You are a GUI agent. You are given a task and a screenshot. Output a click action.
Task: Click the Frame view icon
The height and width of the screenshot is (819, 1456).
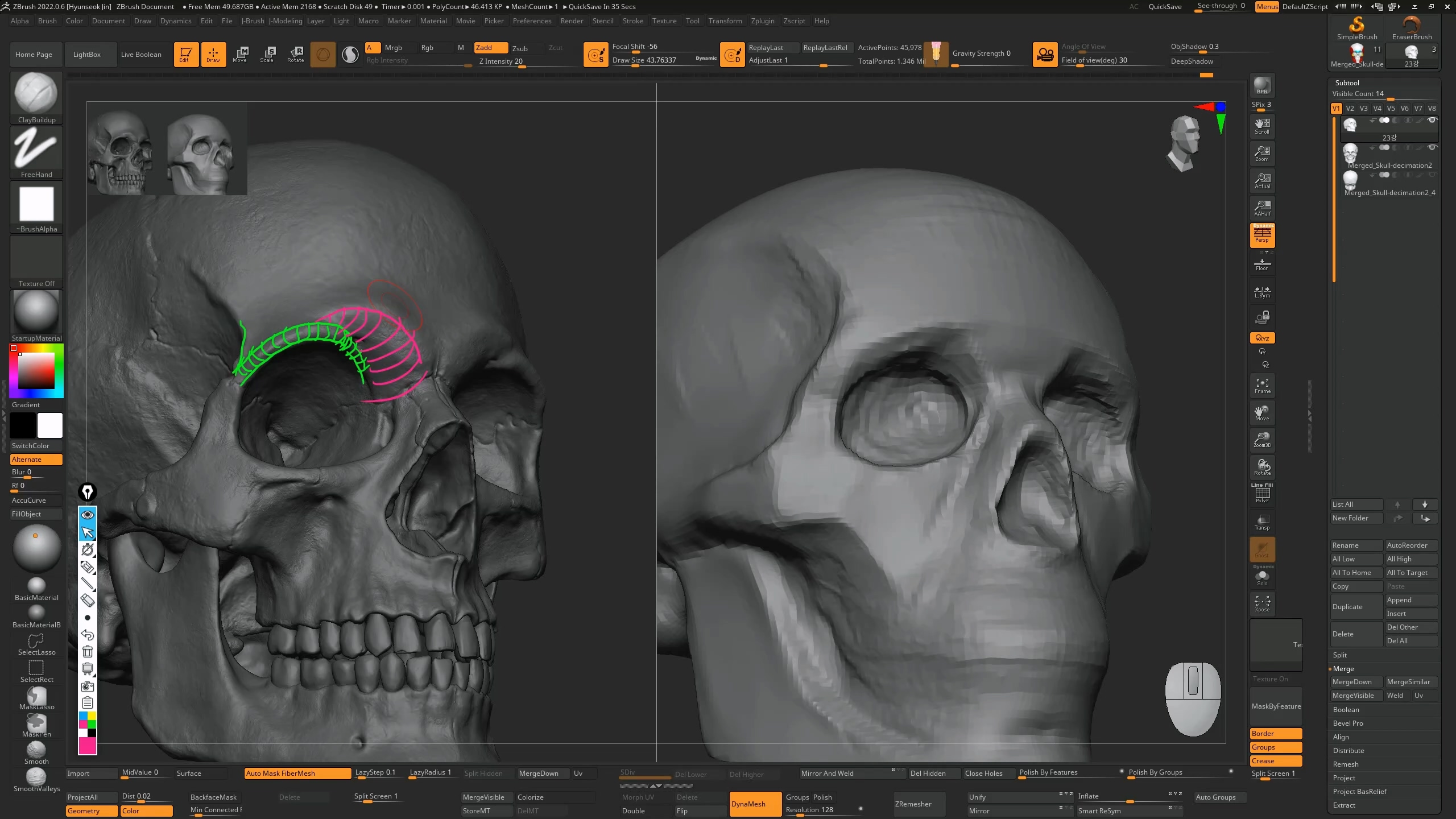pyautogui.click(x=1262, y=386)
